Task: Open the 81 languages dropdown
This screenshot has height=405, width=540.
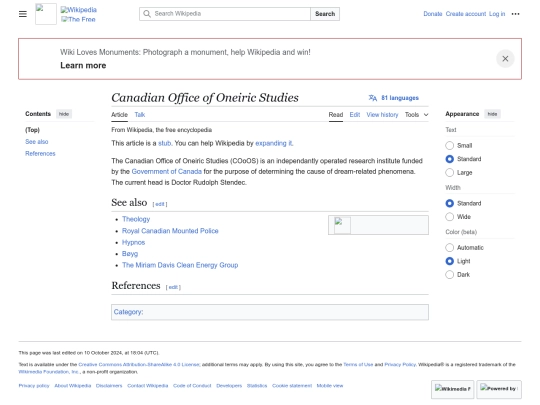Action: [394, 98]
